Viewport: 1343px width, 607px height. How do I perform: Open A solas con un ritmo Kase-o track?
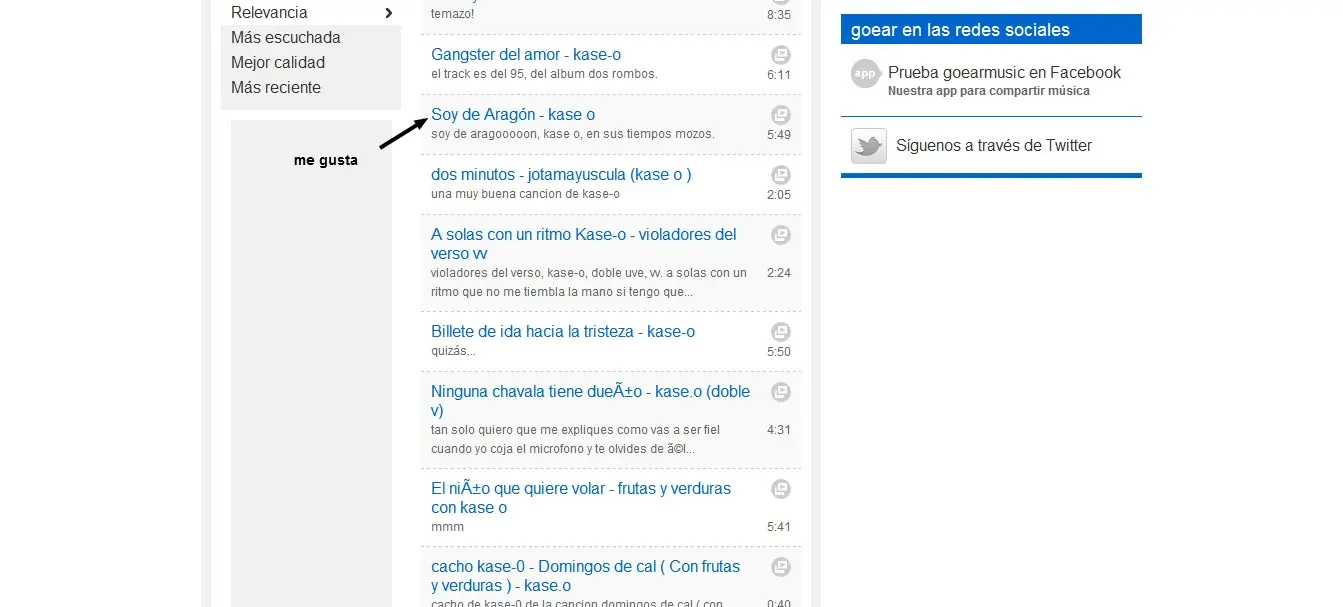tap(584, 244)
